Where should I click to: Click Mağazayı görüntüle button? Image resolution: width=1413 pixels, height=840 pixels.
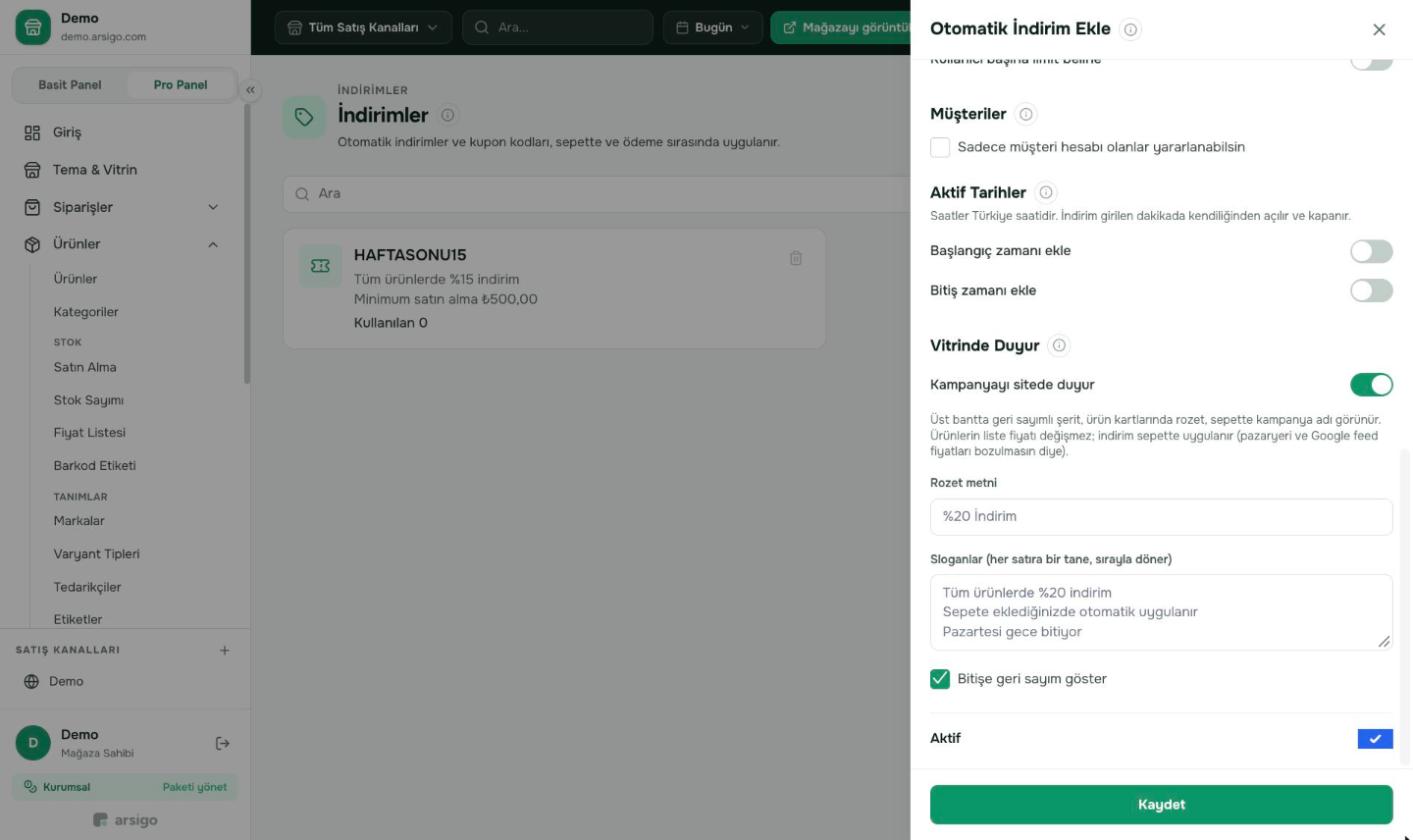[x=843, y=27]
